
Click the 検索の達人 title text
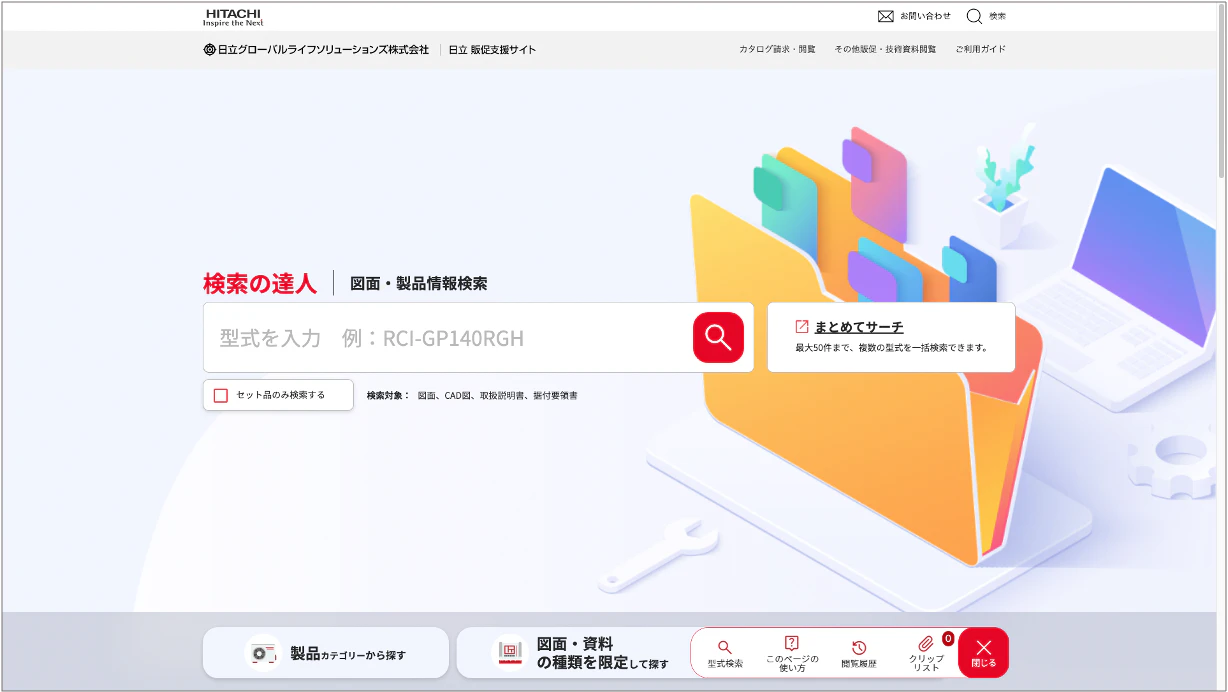coord(260,283)
